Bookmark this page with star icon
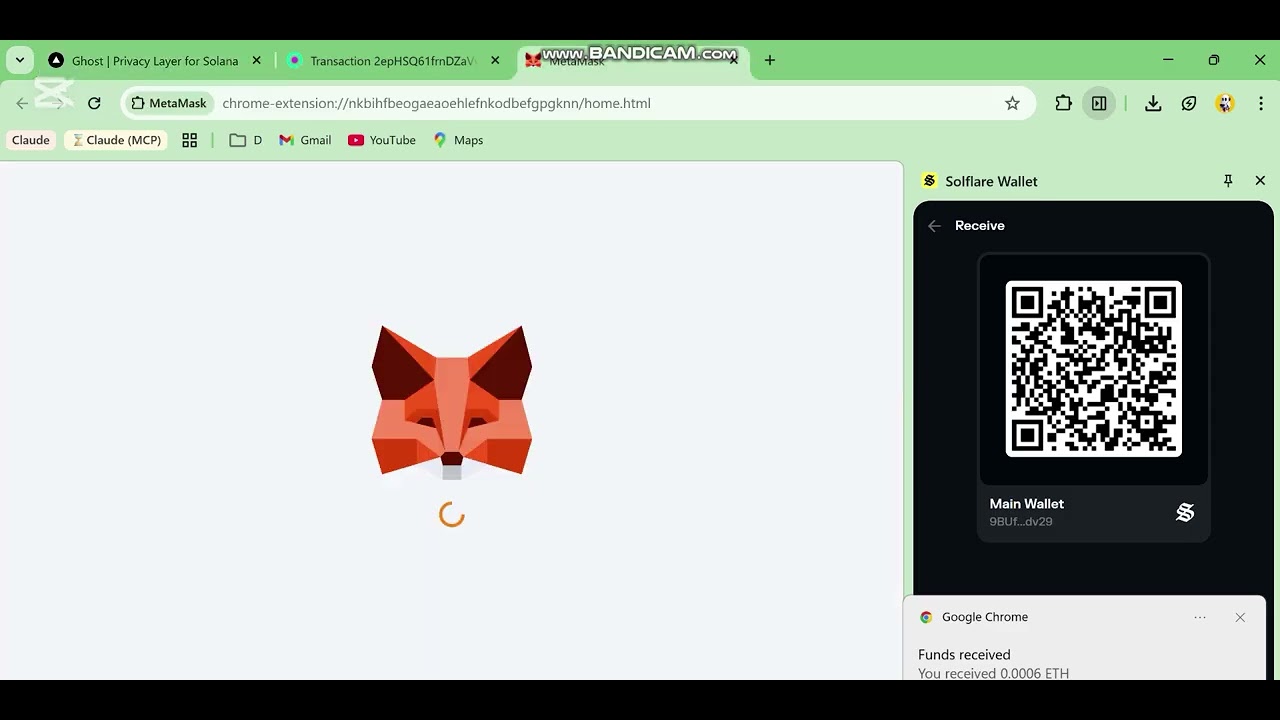The height and width of the screenshot is (720, 1280). [1012, 103]
